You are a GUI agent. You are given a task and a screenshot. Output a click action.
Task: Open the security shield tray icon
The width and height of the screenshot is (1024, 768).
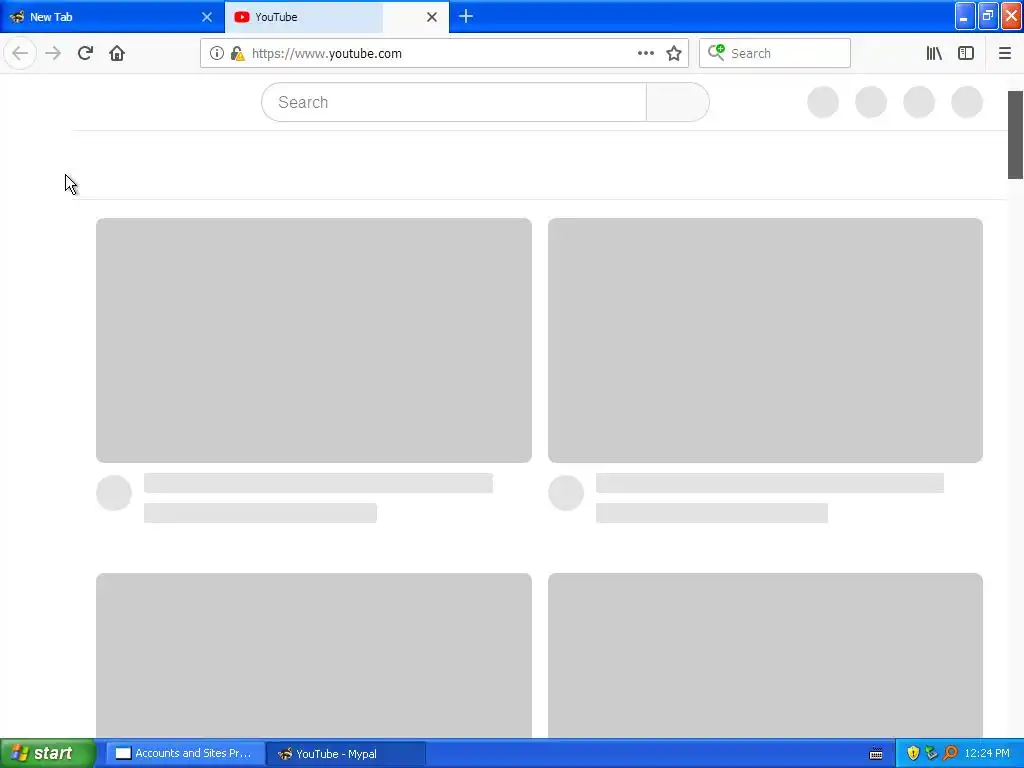[x=913, y=753]
